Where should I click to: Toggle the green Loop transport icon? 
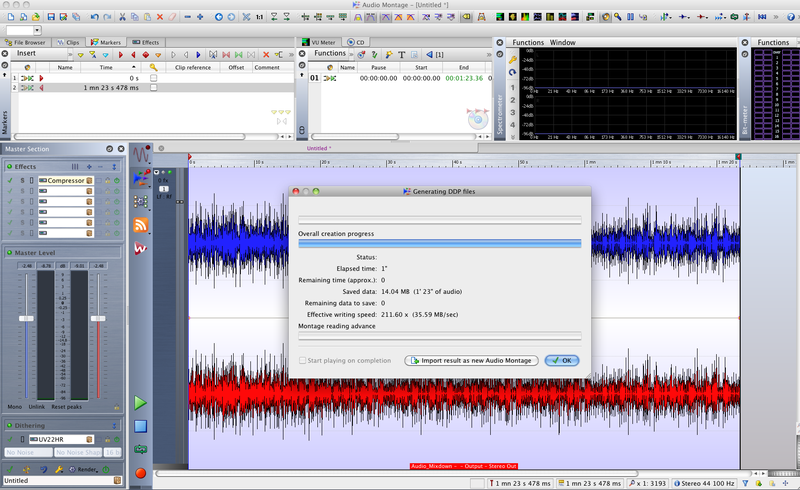141,449
